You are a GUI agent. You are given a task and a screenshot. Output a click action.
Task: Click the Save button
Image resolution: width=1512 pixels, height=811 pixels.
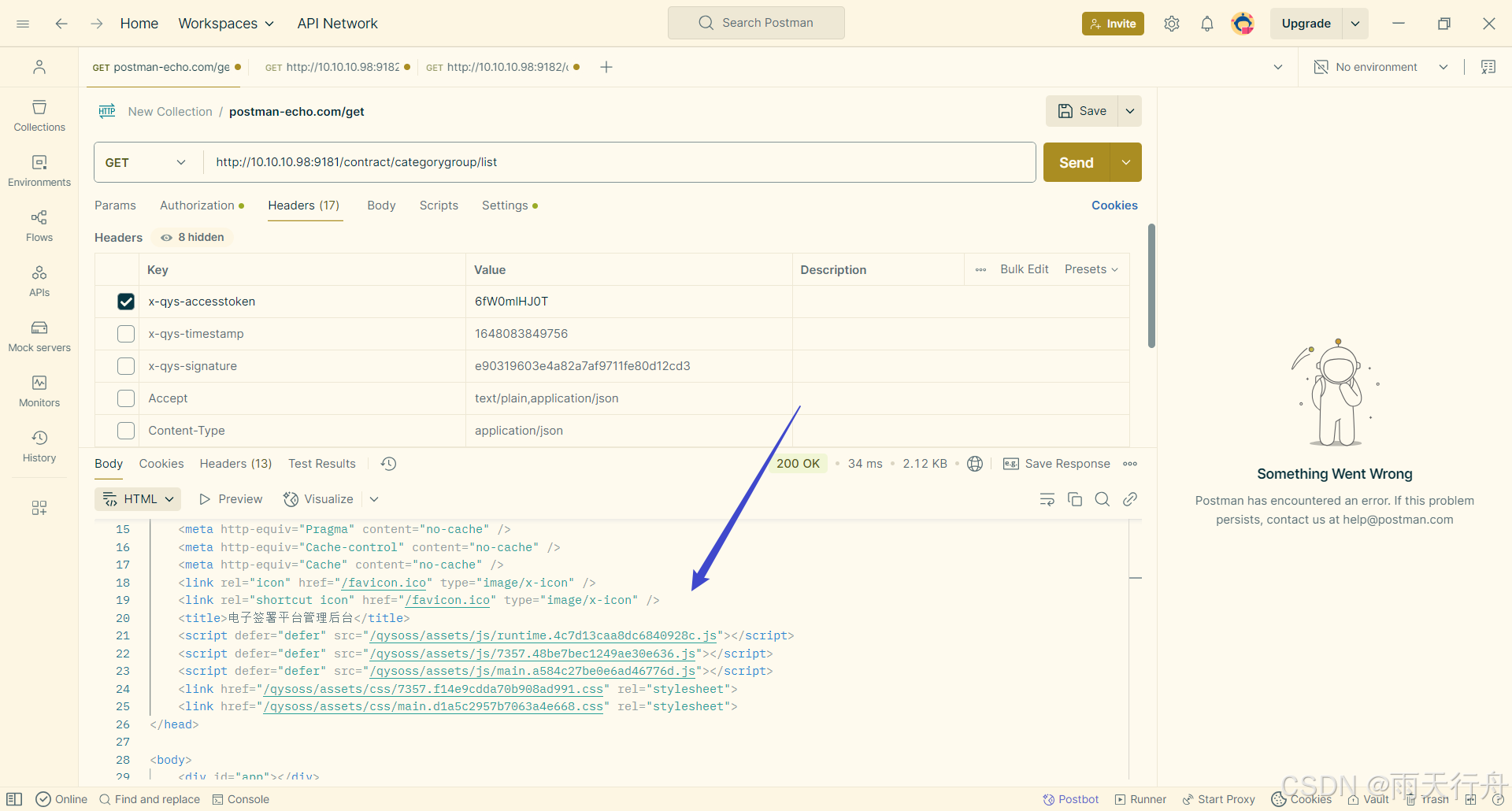click(1082, 111)
